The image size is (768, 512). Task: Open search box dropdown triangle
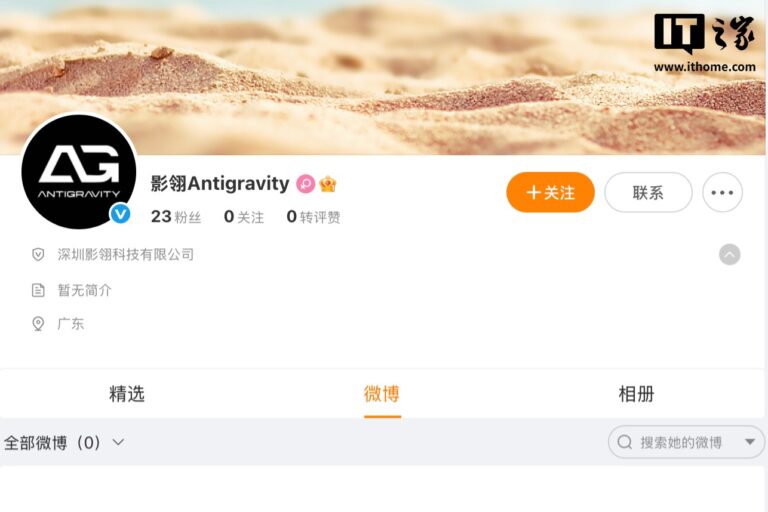pos(750,442)
